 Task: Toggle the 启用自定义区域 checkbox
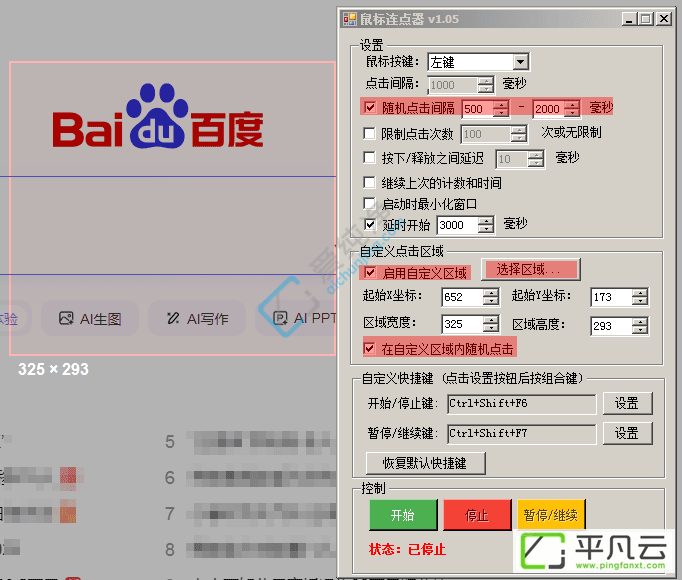370,273
